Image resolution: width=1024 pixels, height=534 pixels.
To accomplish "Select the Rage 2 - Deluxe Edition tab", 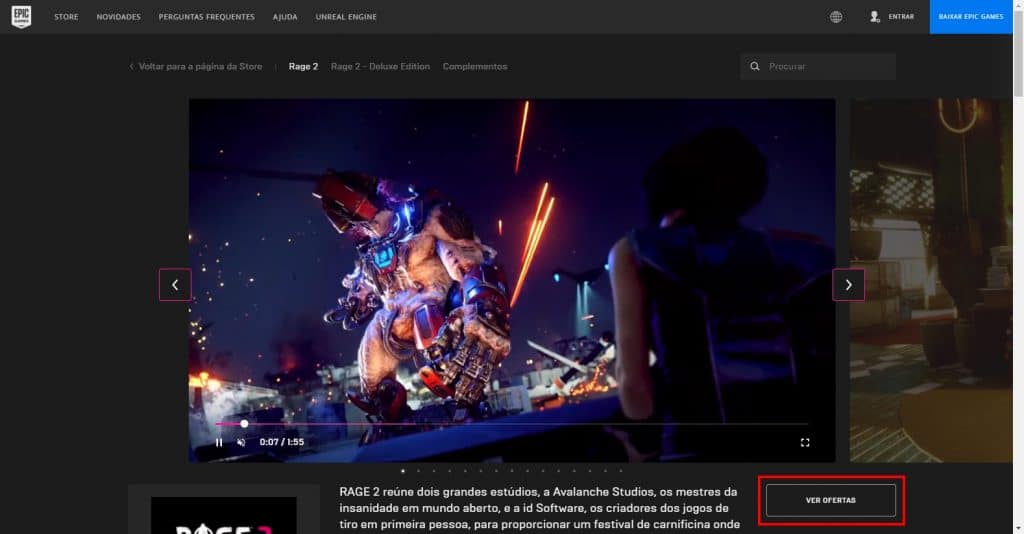I will 380,67.
